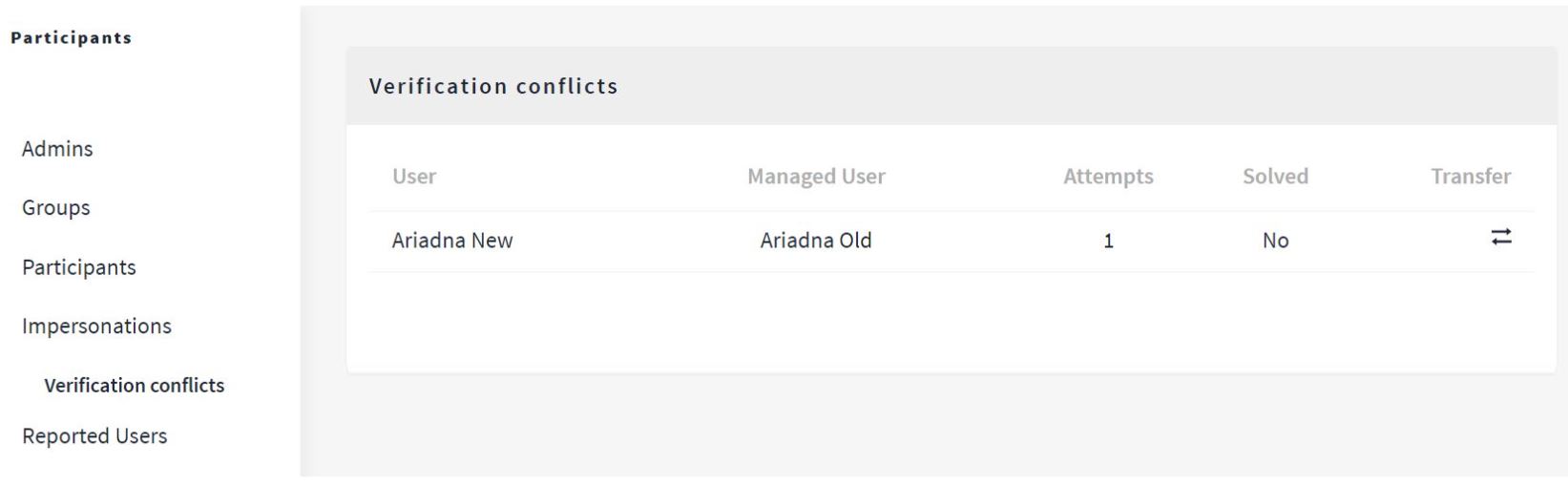The width and height of the screenshot is (1568, 486).
Task: Click the transfer arrows icon for Ariadna New
Action: pyautogui.click(x=1501, y=237)
